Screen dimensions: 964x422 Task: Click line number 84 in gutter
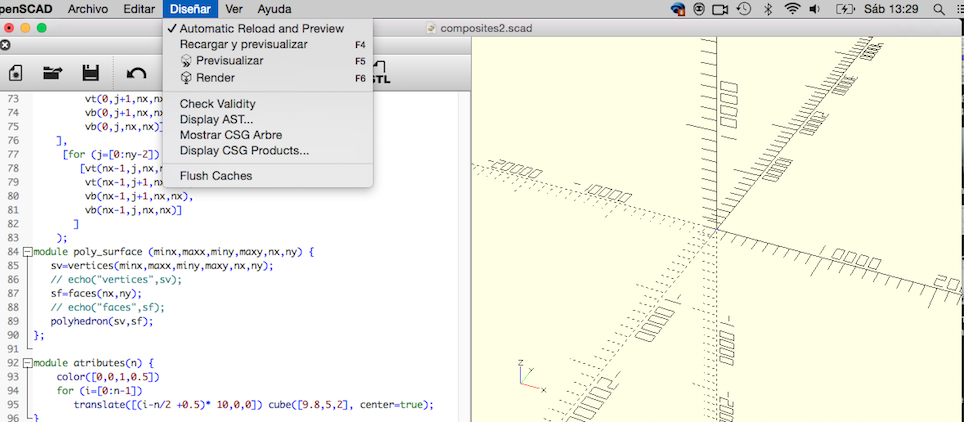(x=12, y=252)
